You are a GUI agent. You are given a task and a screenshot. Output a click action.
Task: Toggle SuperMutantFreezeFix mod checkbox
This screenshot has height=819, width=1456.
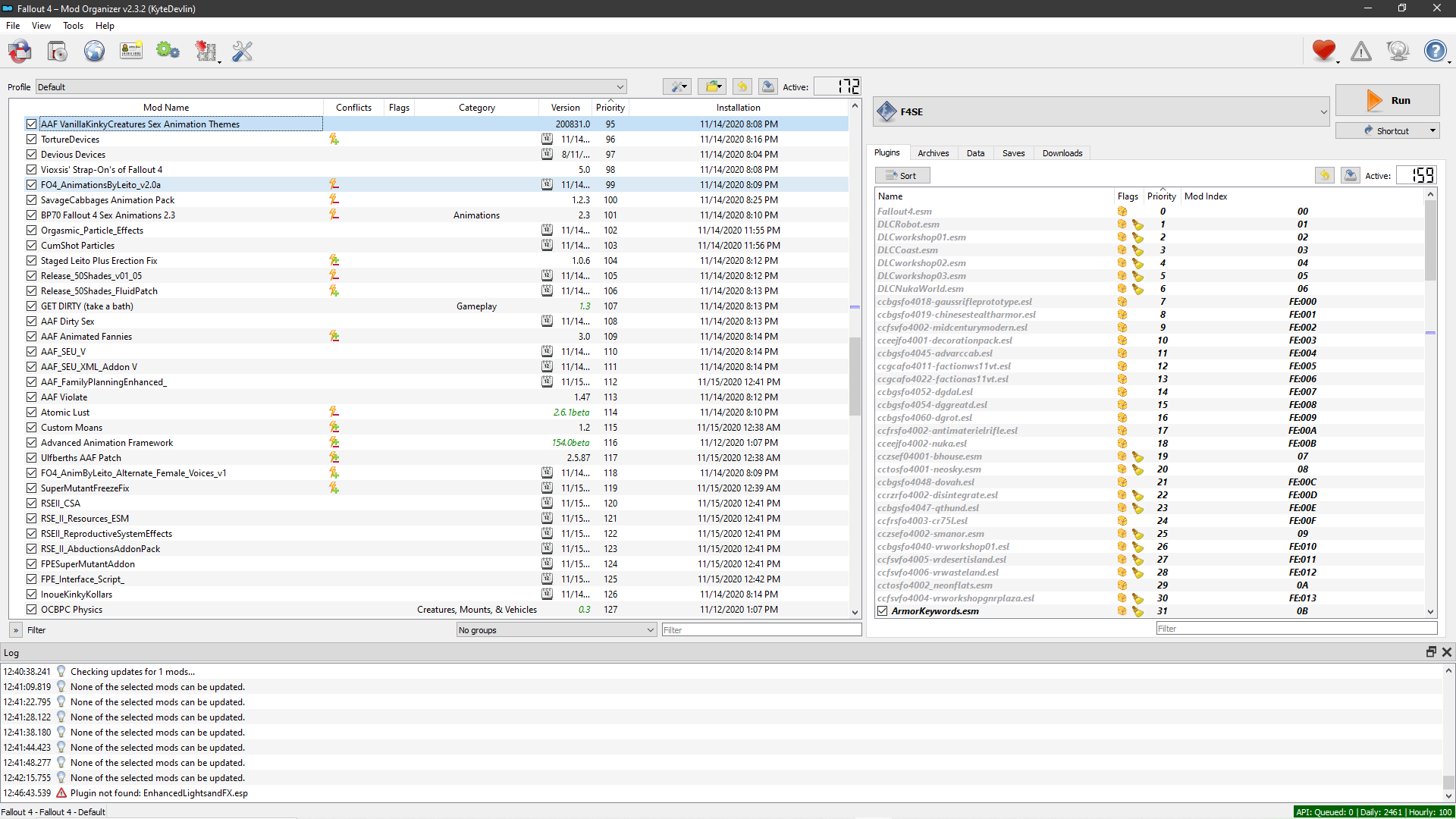click(31, 488)
